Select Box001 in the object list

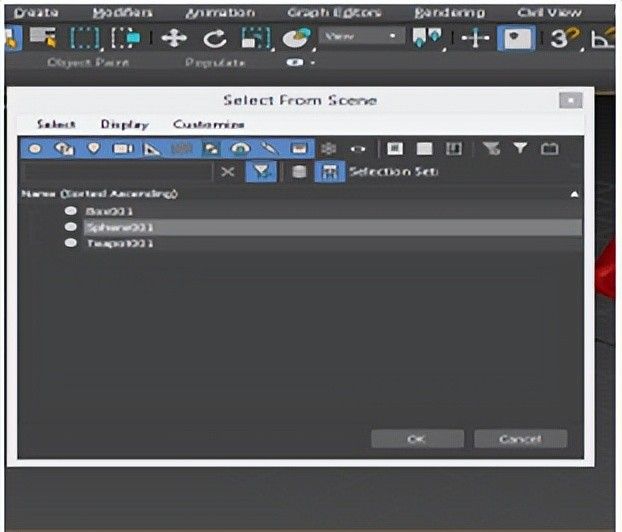pos(109,211)
